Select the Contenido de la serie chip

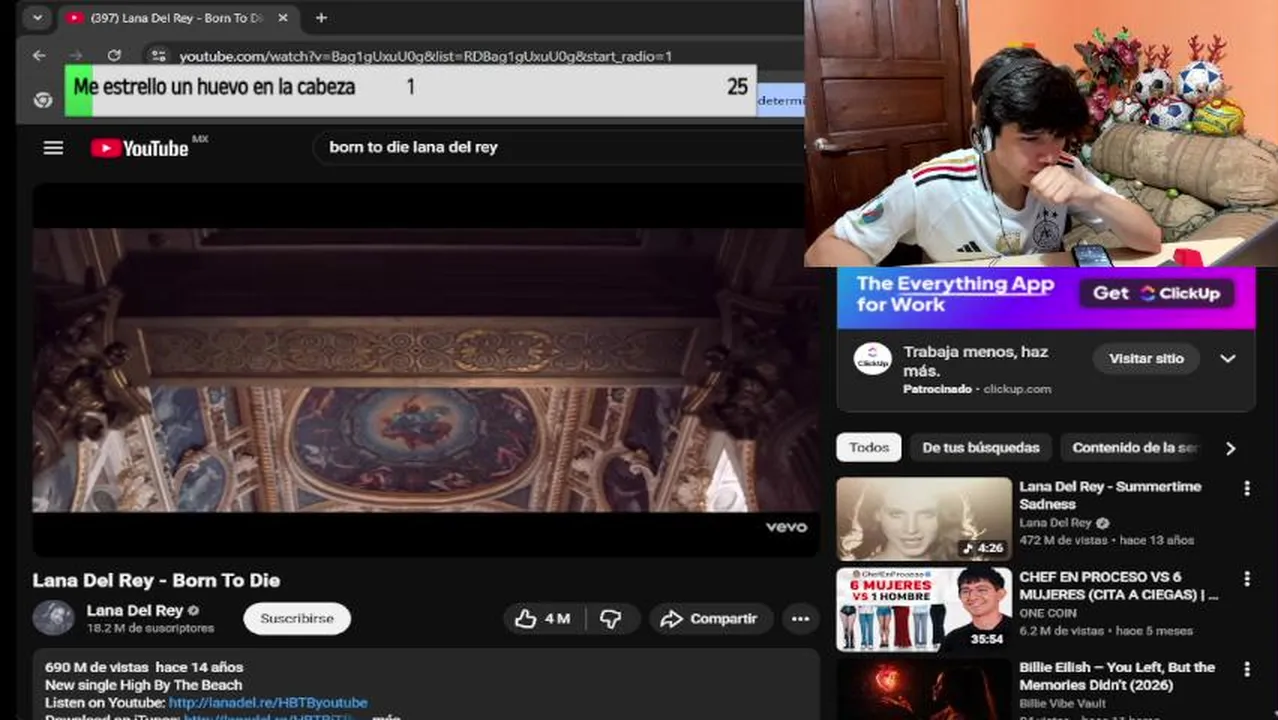tap(1135, 448)
